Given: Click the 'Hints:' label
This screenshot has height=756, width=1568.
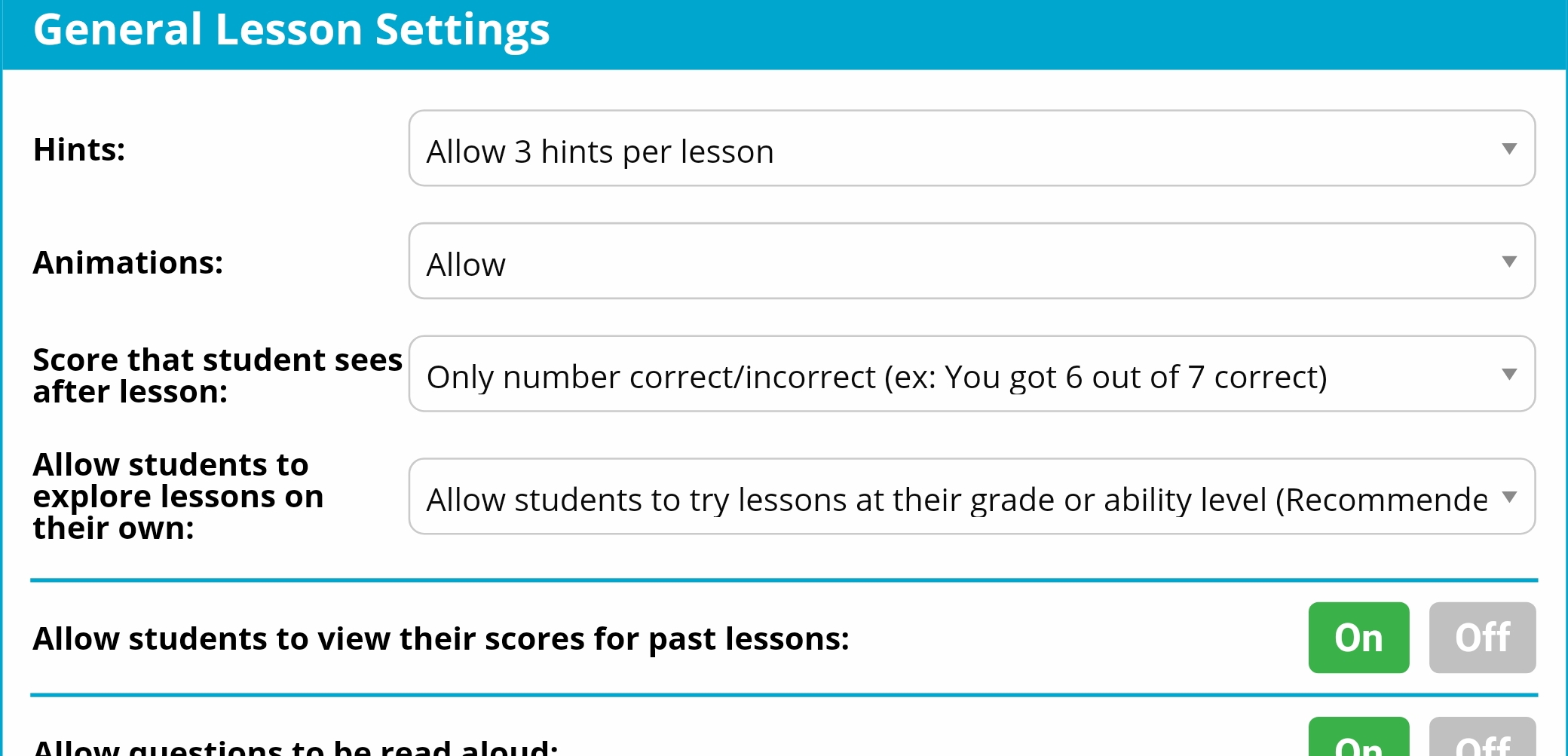Looking at the screenshot, I should (79, 149).
